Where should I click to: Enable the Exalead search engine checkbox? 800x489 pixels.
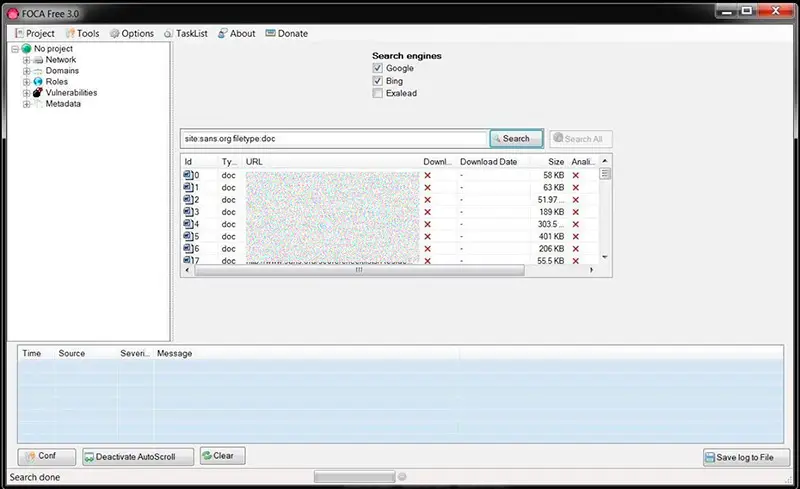(378, 93)
